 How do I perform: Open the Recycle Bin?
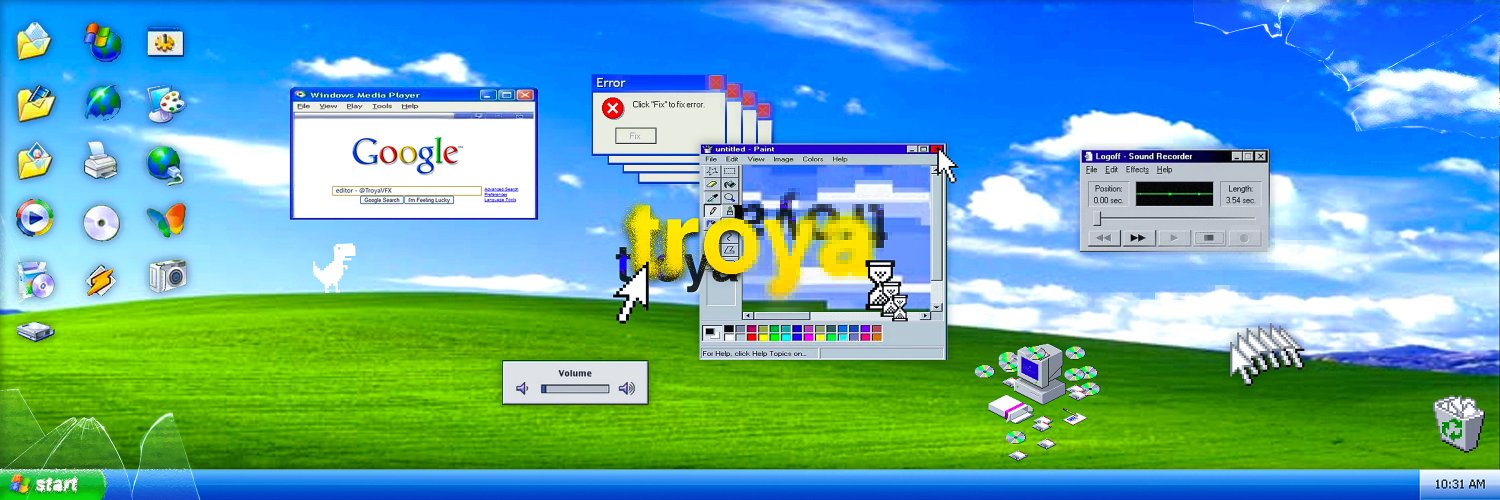pos(1458,424)
